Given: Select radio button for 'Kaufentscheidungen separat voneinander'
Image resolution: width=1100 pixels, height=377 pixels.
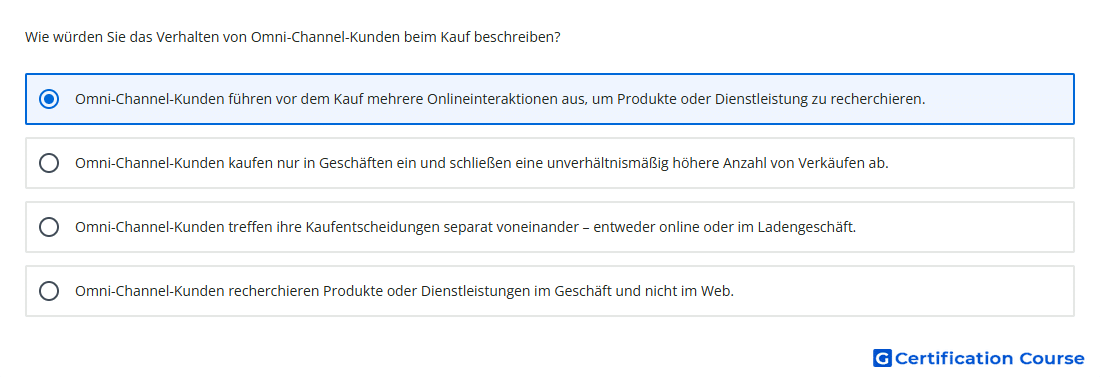Looking at the screenshot, I should pyautogui.click(x=49, y=227).
